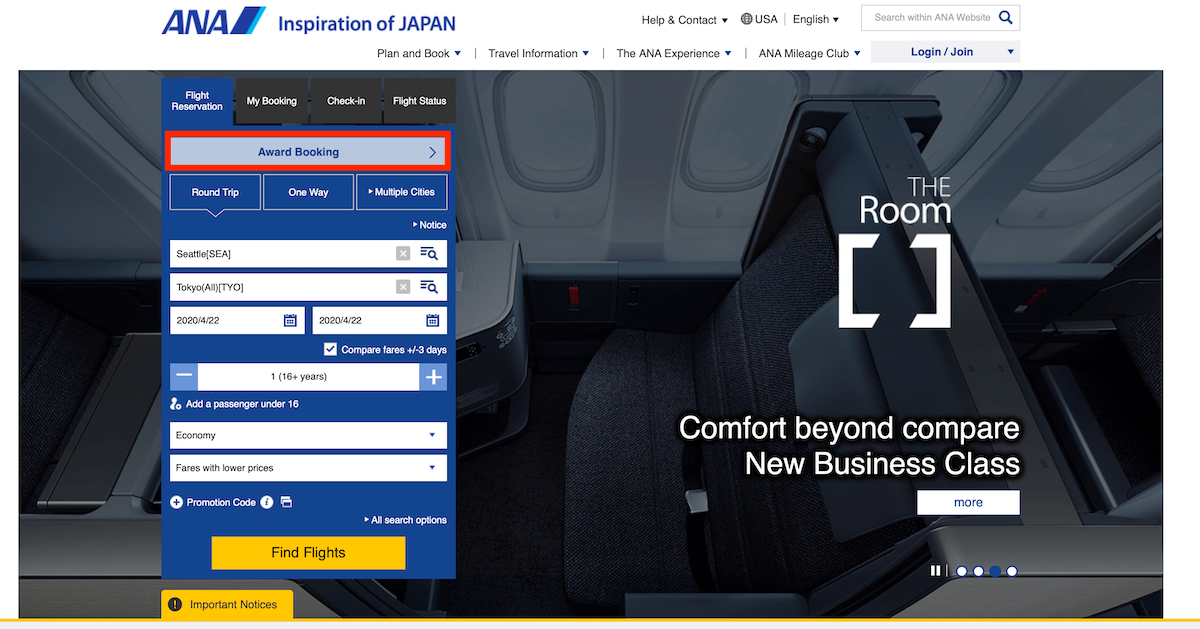Click the window icon after Promotion Code
This screenshot has height=629, width=1200.
[x=286, y=502]
